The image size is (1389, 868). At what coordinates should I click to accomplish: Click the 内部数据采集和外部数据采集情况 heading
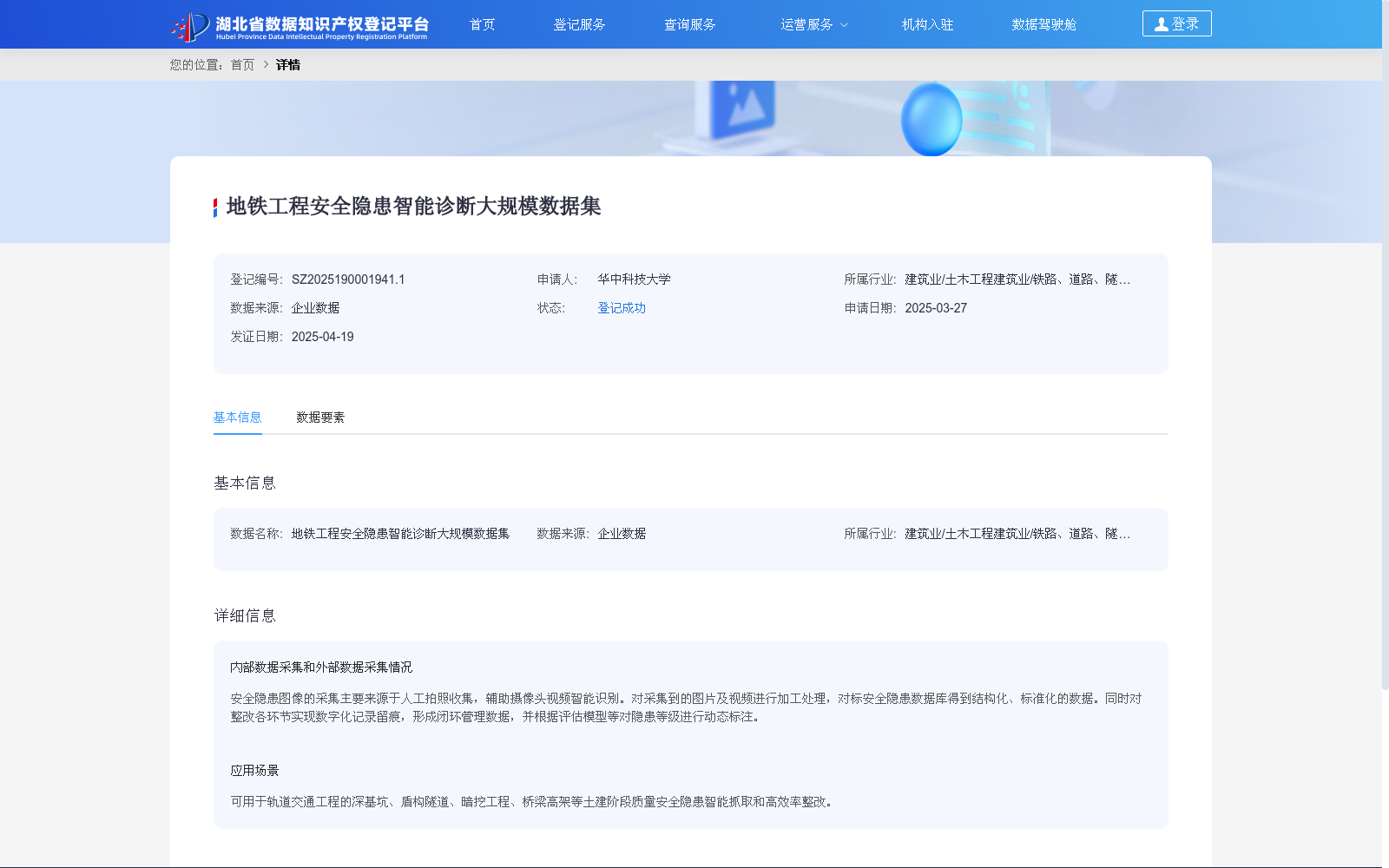321,667
